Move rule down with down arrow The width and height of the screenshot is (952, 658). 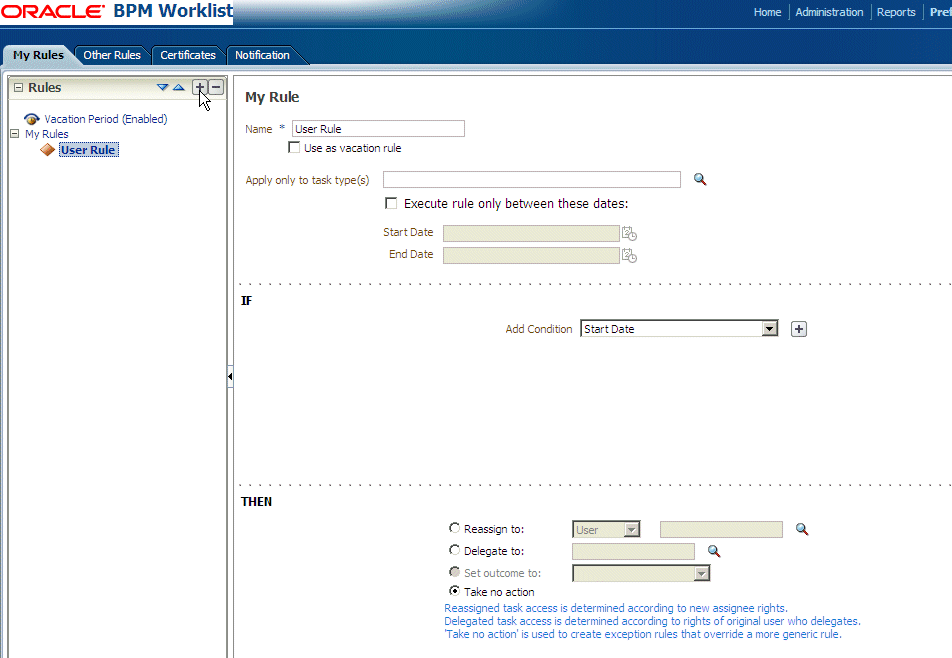163,87
